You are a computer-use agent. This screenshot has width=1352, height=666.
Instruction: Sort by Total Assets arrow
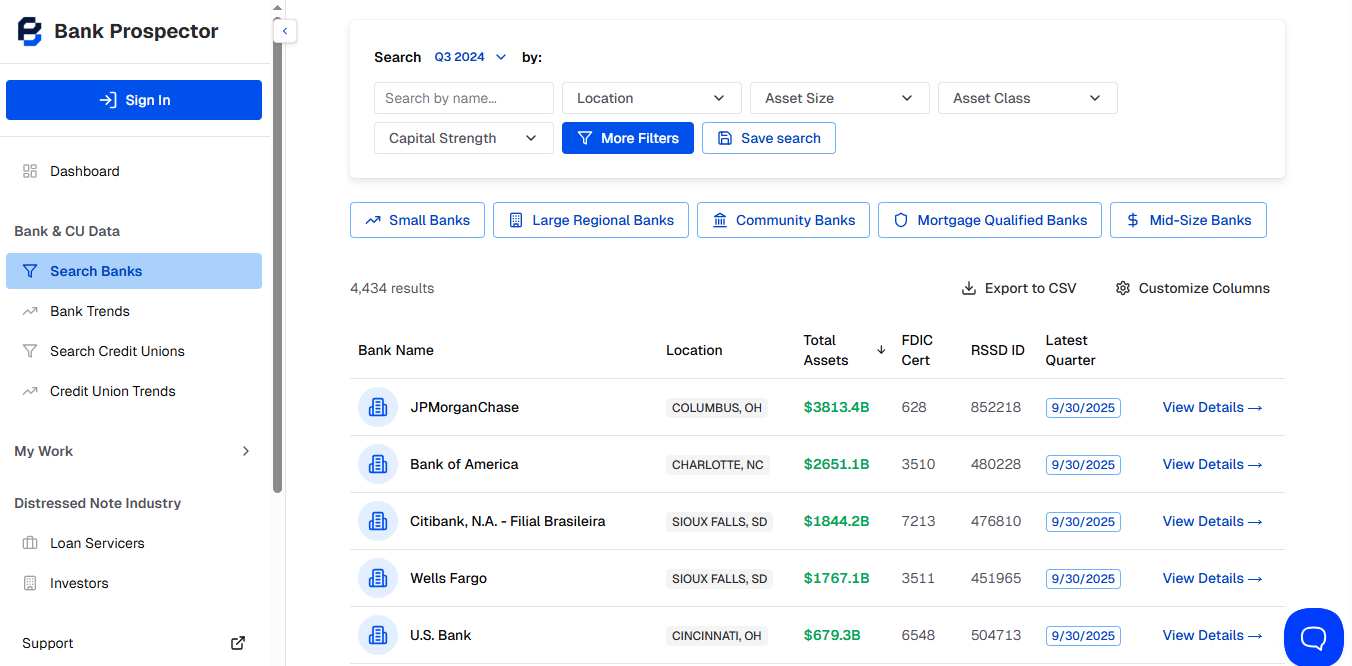click(x=881, y=350)
